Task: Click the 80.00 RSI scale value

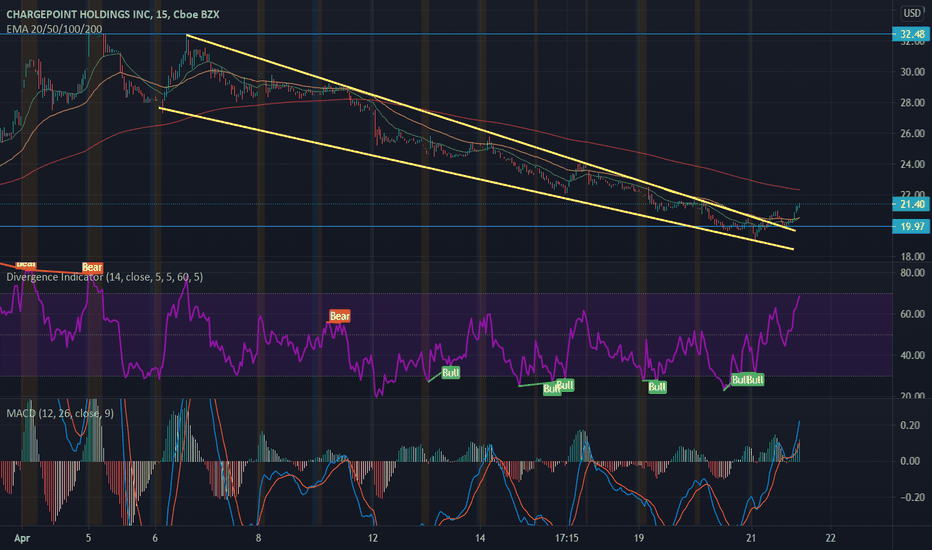Action: (912, 272)
